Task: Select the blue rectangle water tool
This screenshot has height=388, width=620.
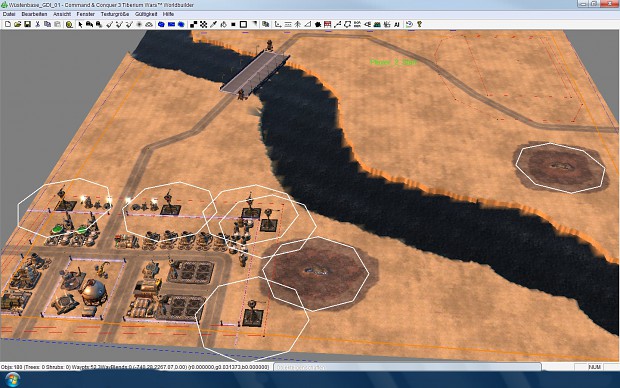Action: (171, 25)
